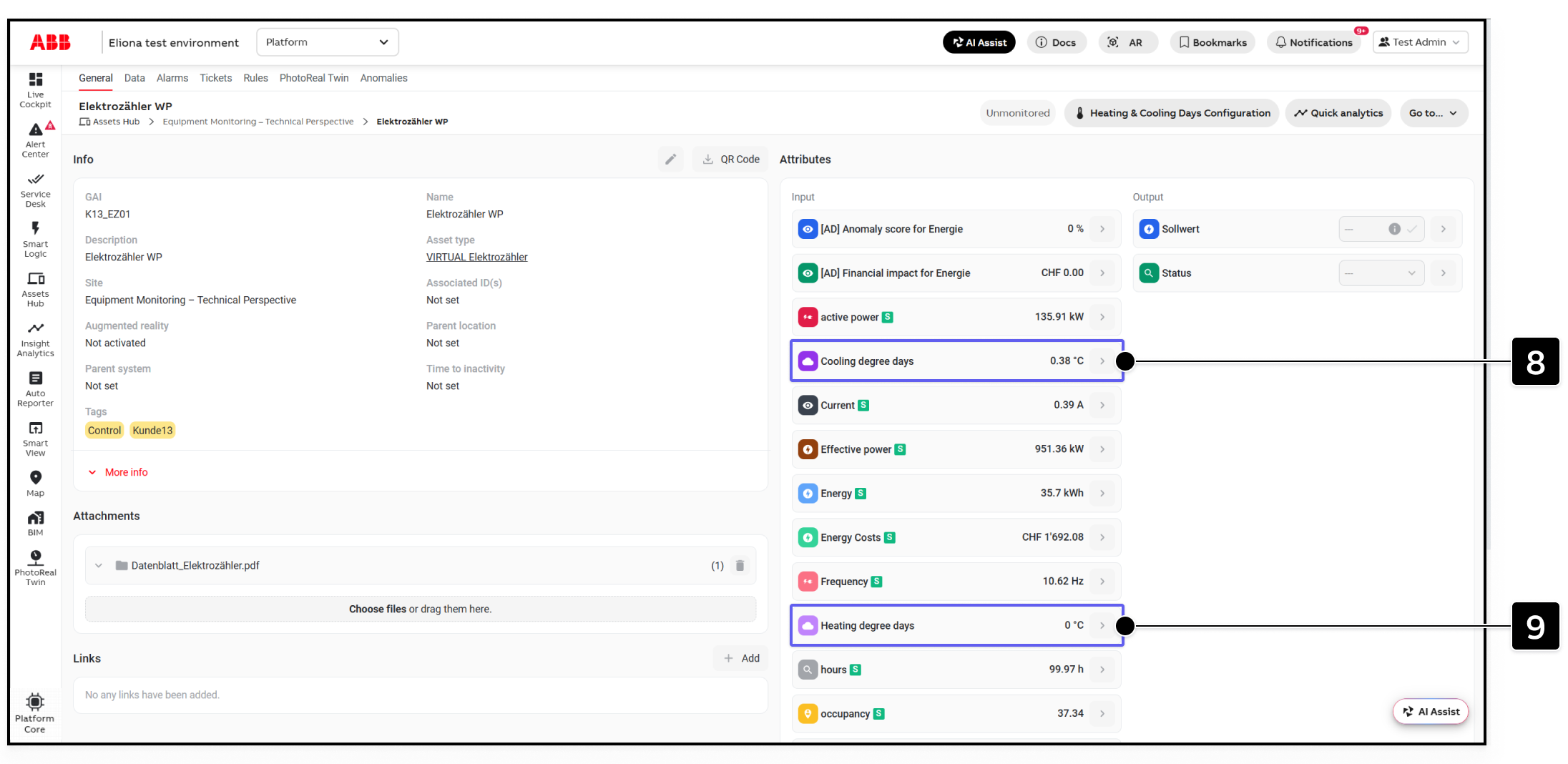
Task: Follow the VIRTUAL Elektrozähler asset type link
Action: coord(477,258)
